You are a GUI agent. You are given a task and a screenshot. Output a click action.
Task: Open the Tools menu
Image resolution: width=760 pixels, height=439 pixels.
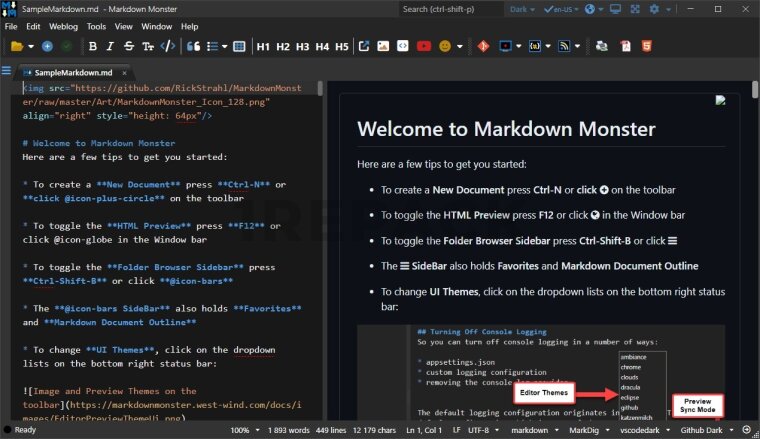pos(96,26)
